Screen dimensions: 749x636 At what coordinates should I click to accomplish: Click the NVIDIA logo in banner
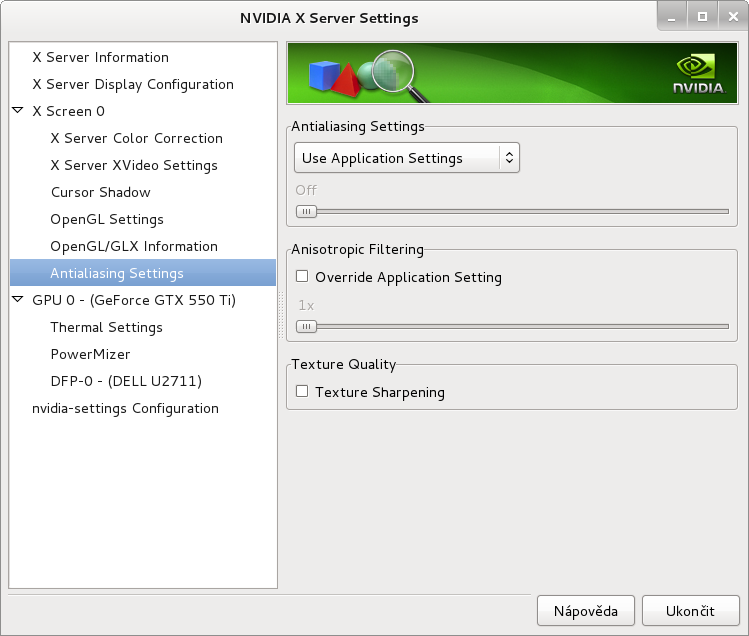pos(698,74)
